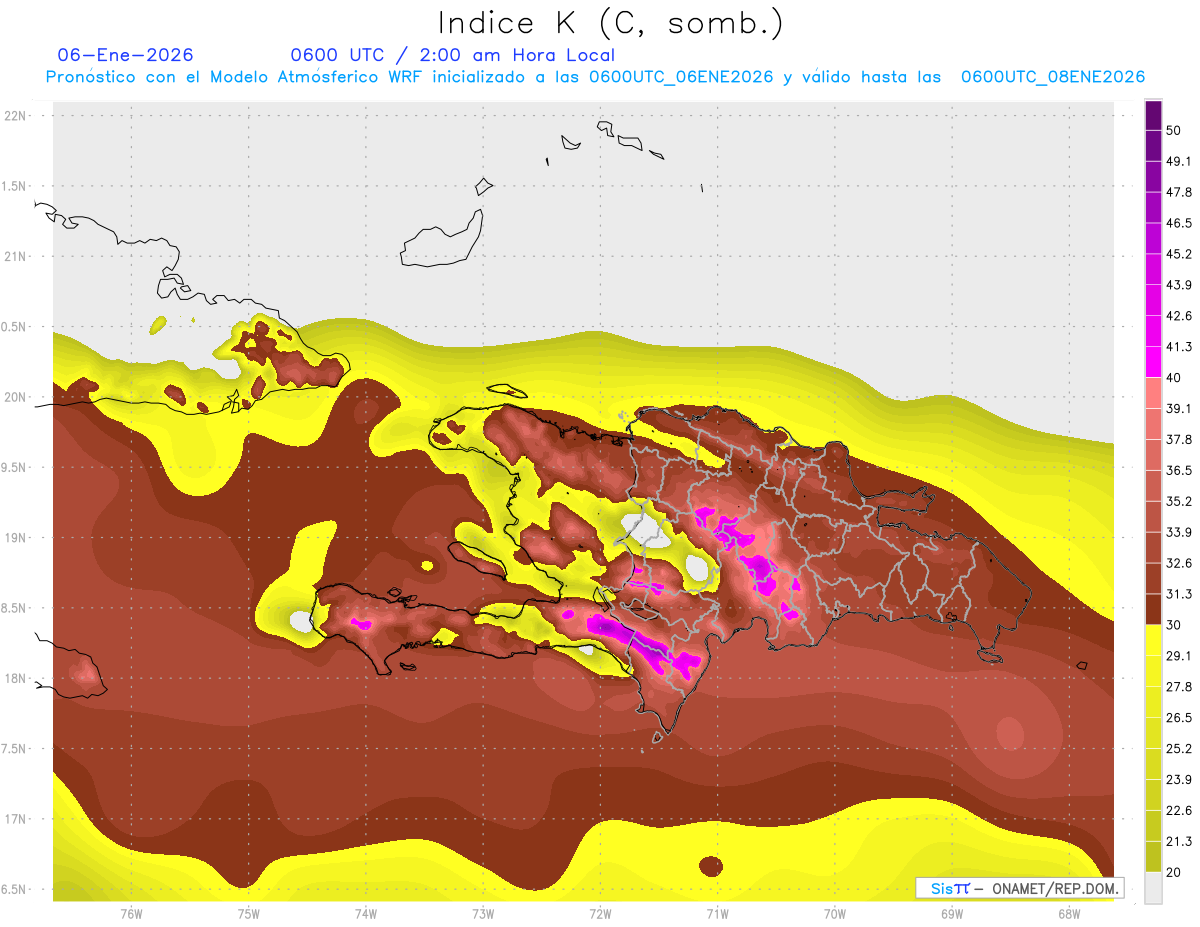Viewport: 1200px width, 927px height.
Task: Click the colorbar value label "30"
Action: coord(1173,625)
